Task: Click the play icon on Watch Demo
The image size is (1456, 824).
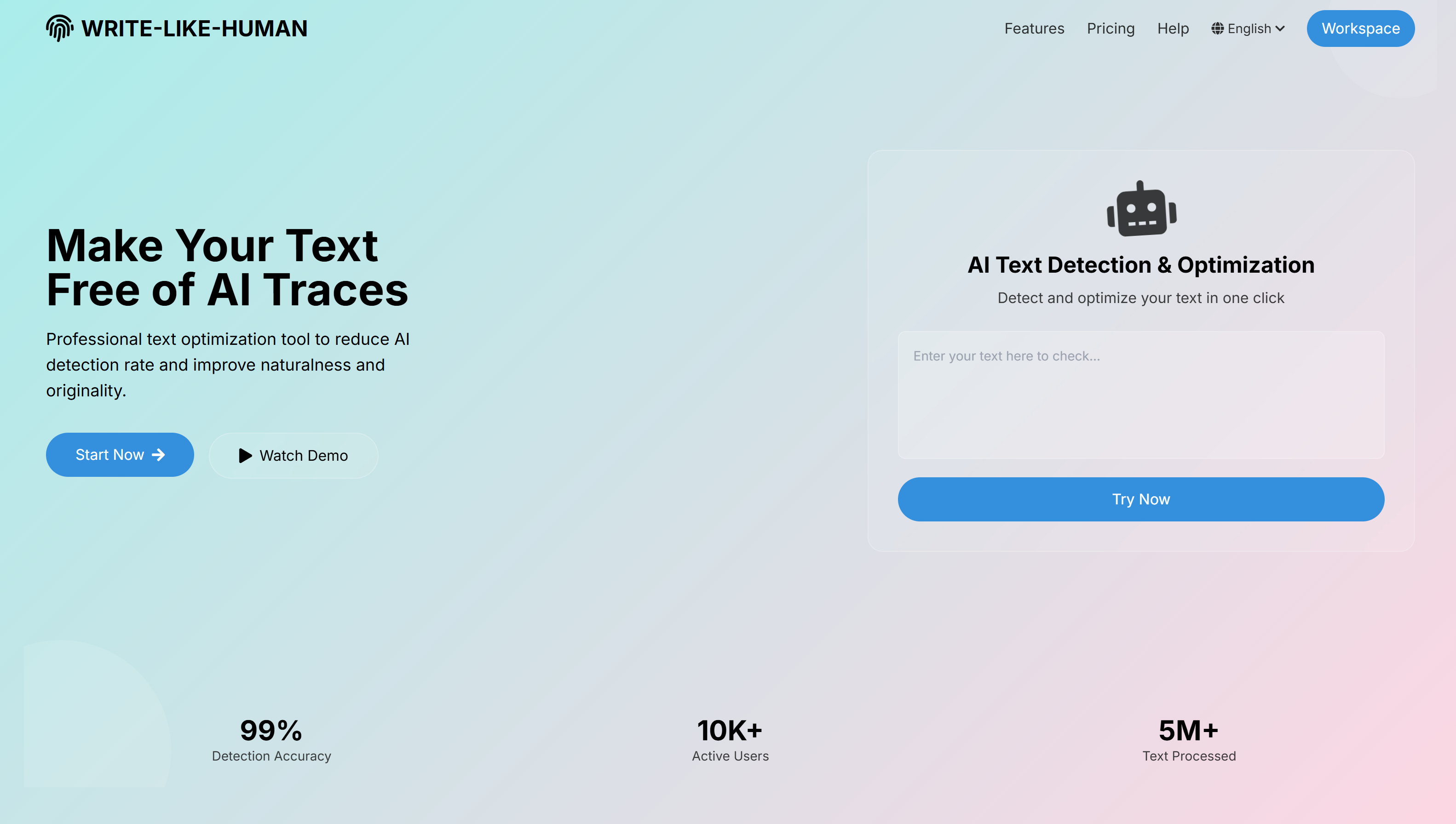Action: tap(245, 456)
